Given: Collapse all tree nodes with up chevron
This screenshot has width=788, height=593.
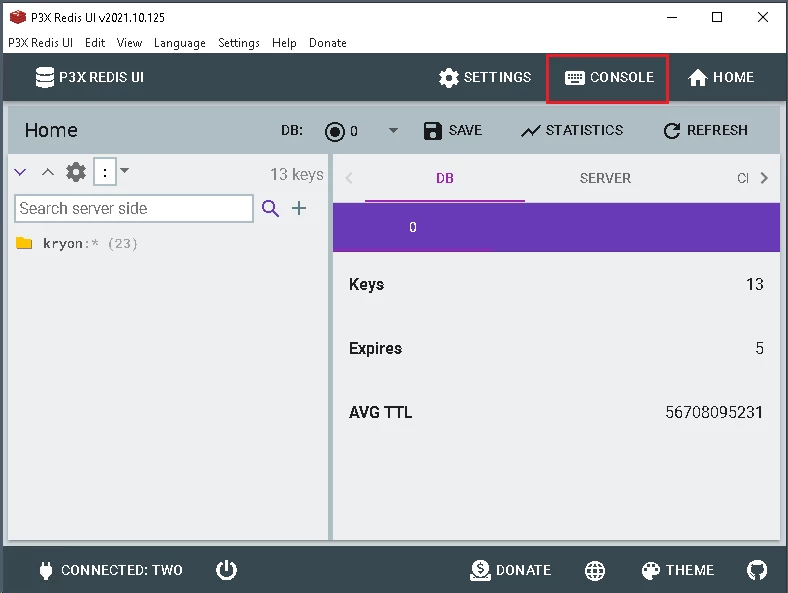Looking at the screenshot, I should (x=48, y=172).
